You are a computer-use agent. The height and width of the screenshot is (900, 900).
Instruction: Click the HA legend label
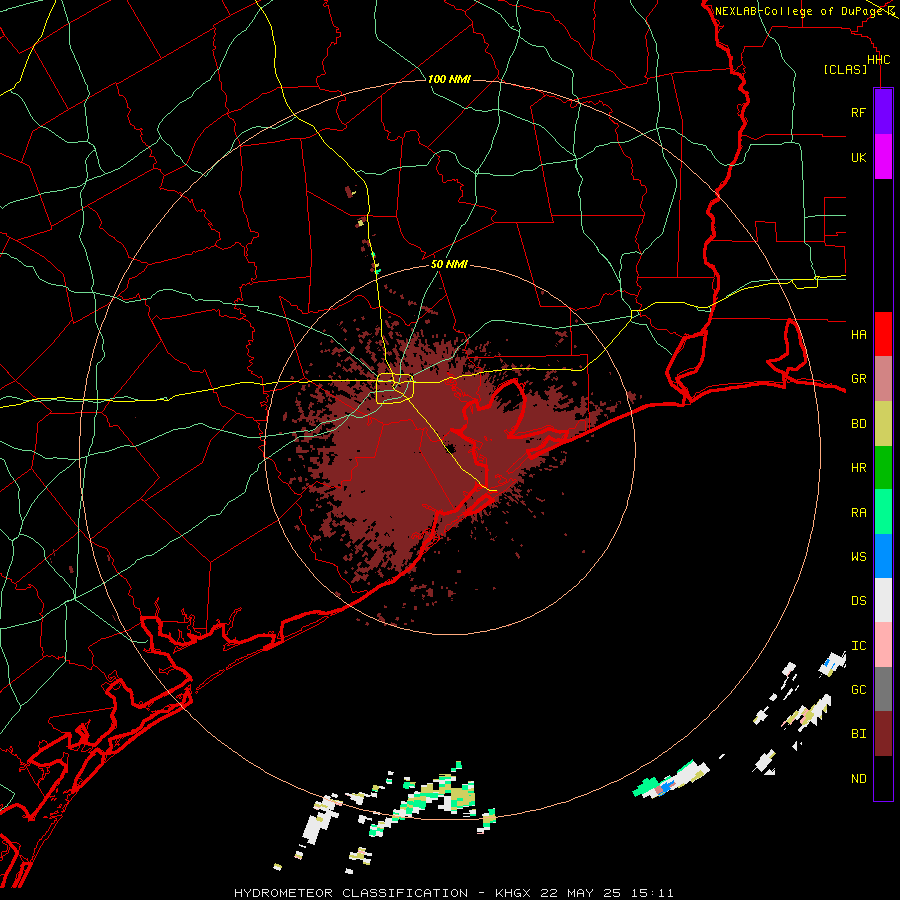pos(858,335)
